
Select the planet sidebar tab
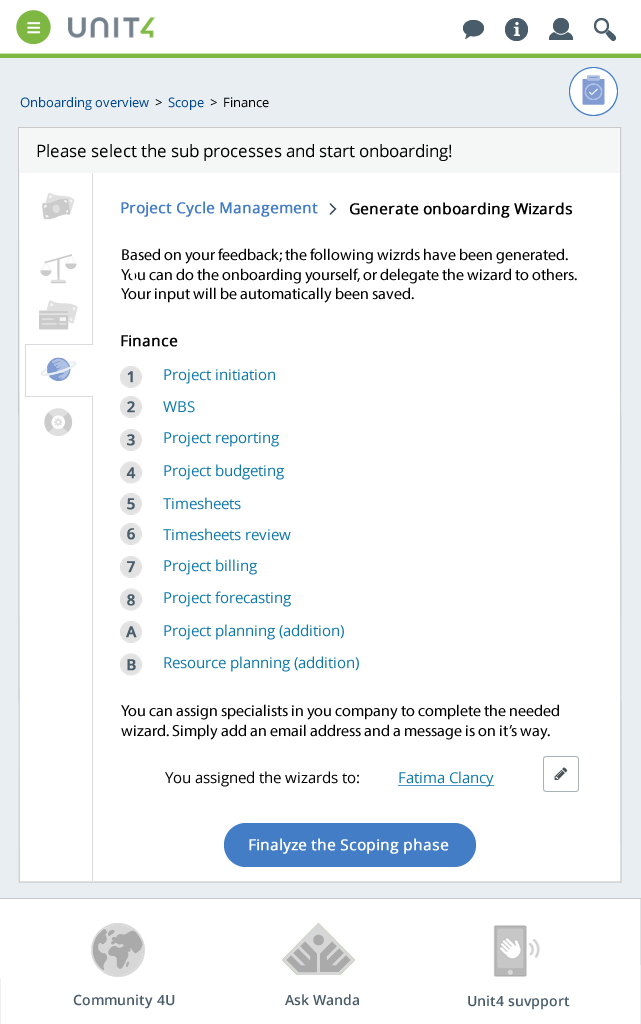pos(59,370)
